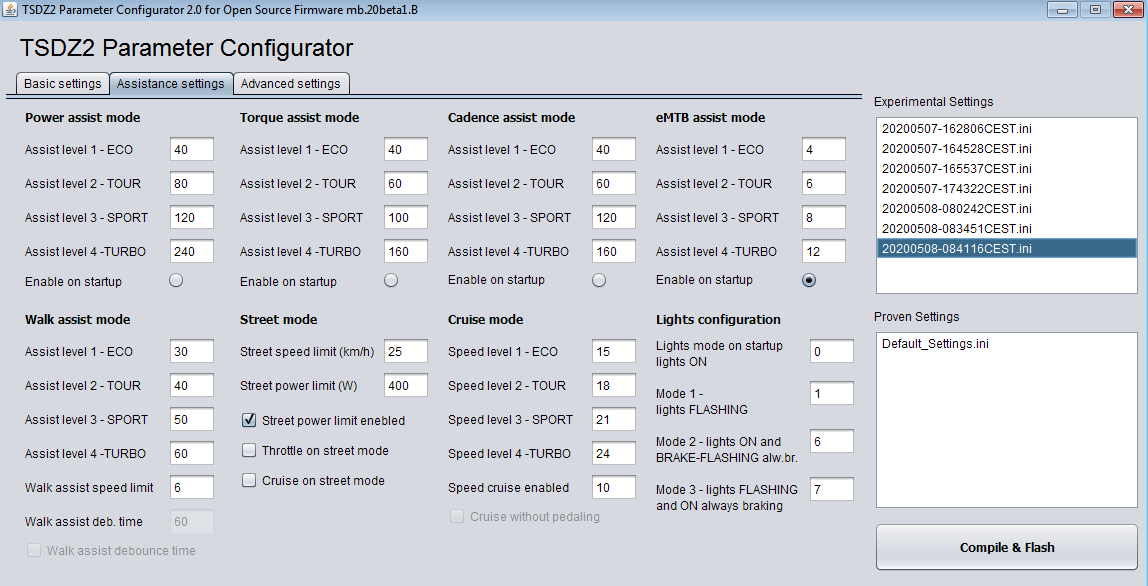Focus Walk assist level 3 SPORT field
This screenshot has width=1148, height=586.
click(192, 420)
